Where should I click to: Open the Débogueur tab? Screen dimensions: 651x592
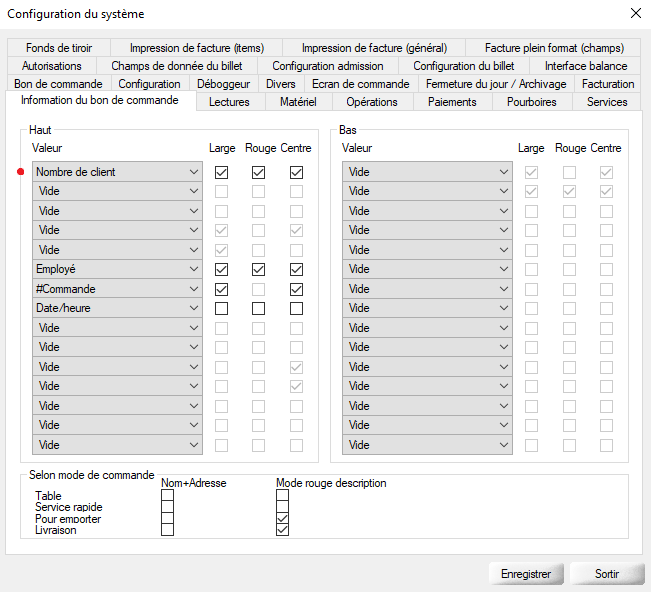tap(223, 84)
